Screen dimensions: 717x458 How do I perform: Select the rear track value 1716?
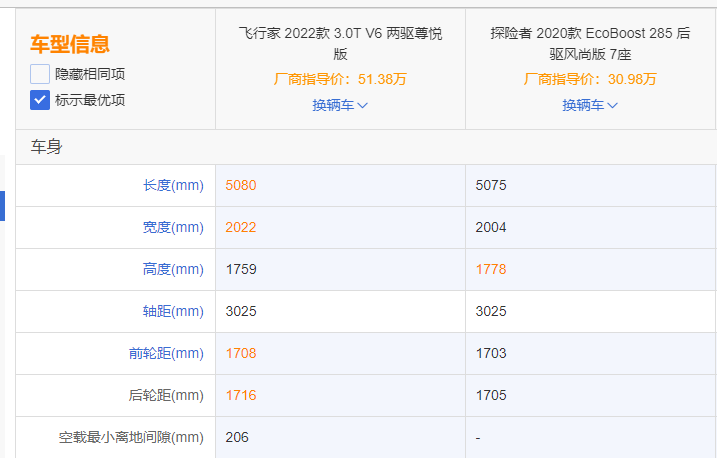tap(241, 395)
